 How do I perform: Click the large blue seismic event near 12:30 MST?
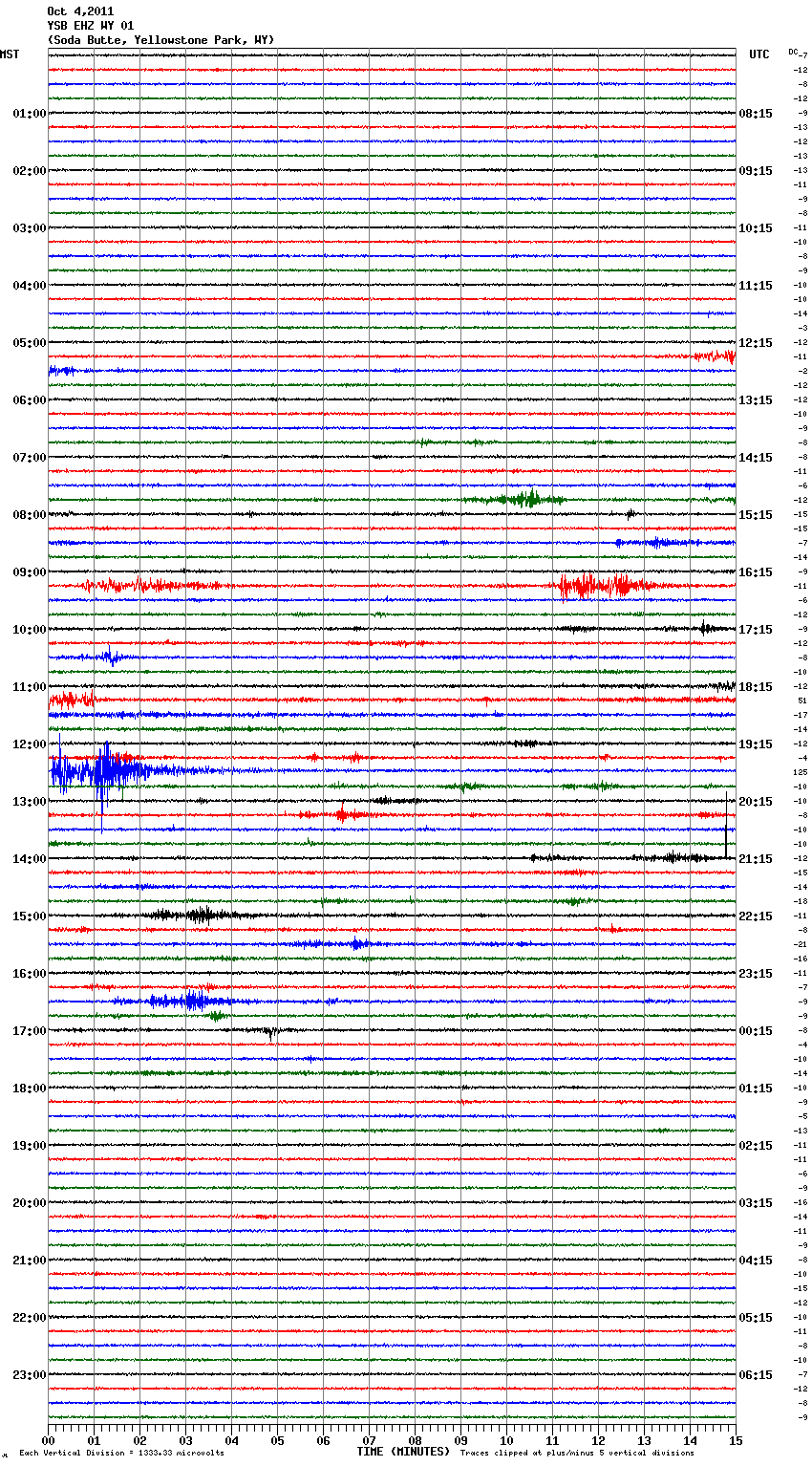105,770
